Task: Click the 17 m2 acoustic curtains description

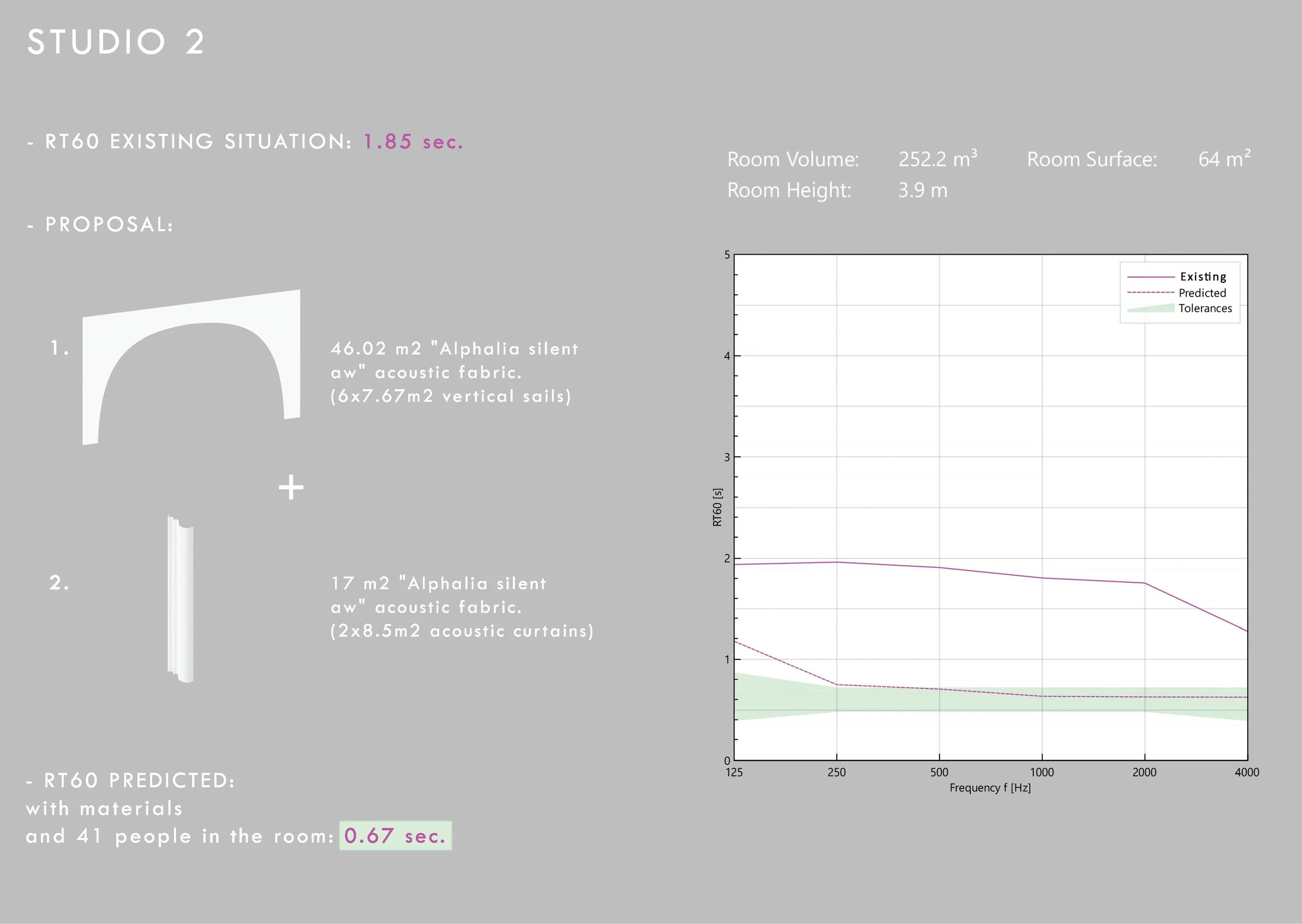Action: (x=461, y=607)
